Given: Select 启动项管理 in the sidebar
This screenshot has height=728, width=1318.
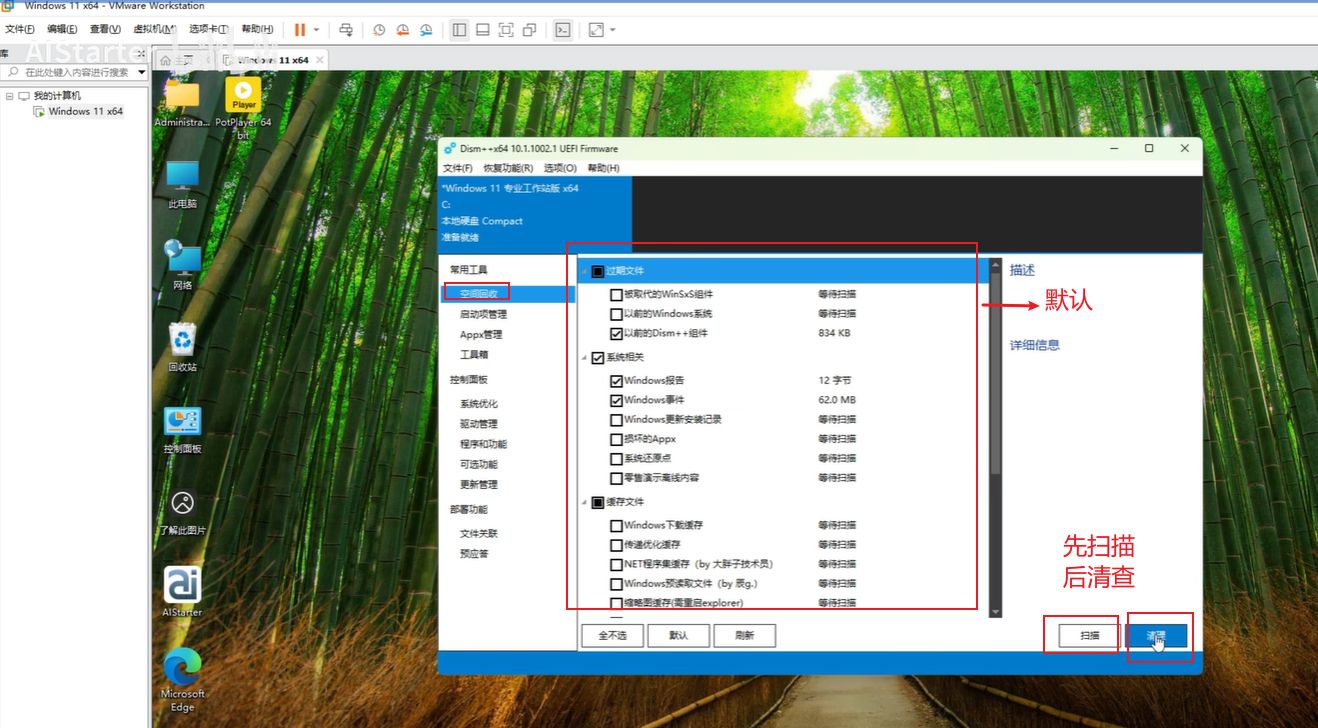Looking at the screenshot, I should [x=483, y=314].
